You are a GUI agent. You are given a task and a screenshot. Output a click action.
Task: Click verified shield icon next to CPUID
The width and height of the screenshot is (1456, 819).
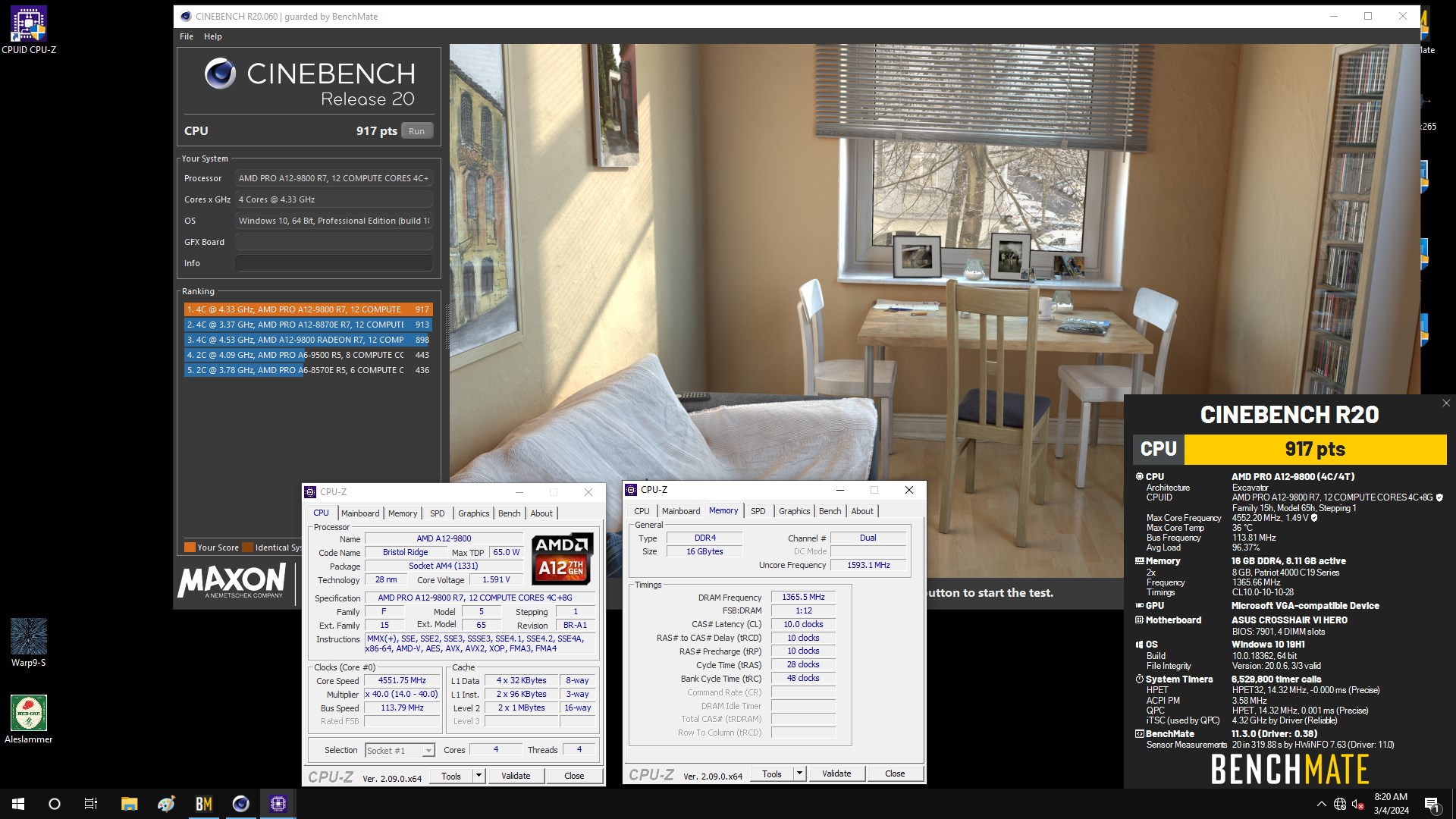click(1439, 497)
